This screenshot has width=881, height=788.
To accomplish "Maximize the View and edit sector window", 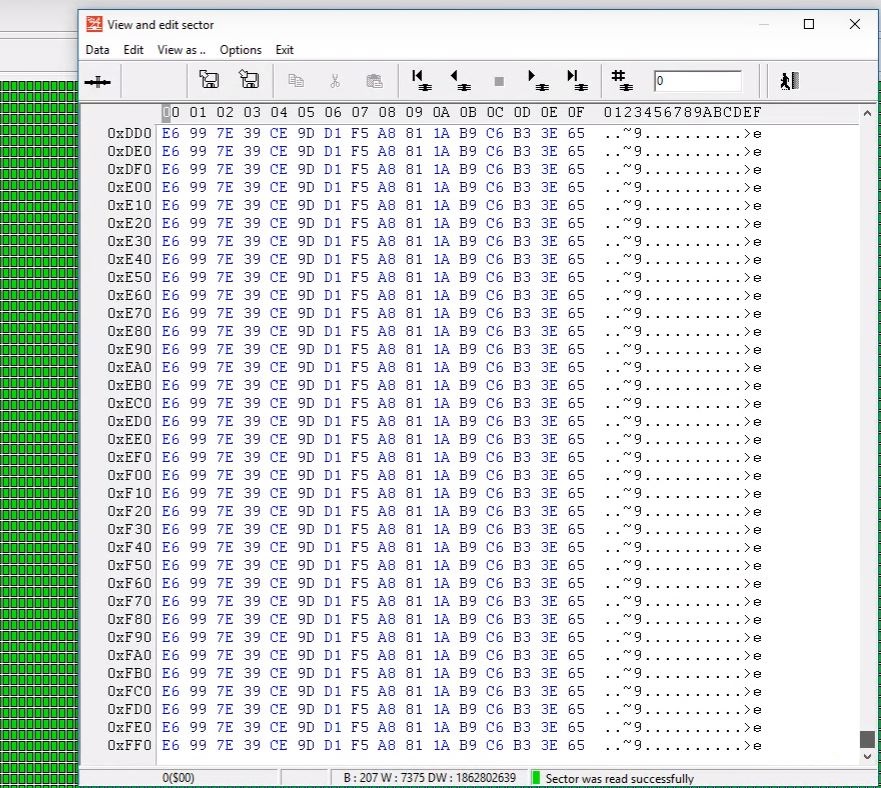I will 809,24.
